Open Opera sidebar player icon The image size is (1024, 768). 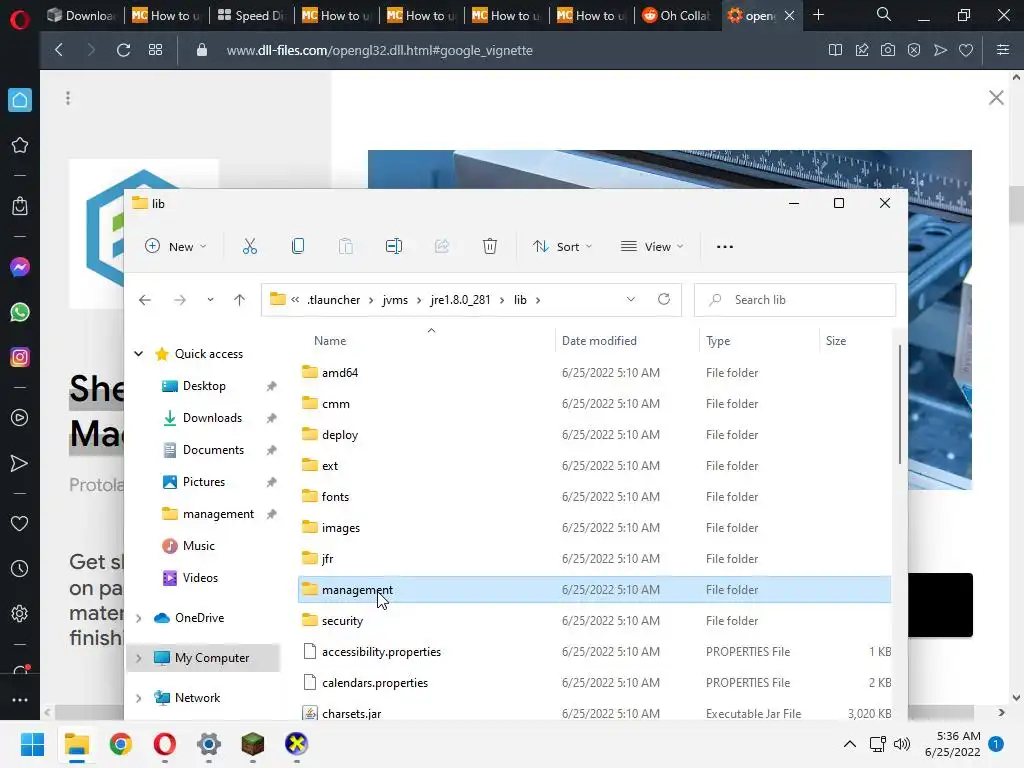[20, 418]
